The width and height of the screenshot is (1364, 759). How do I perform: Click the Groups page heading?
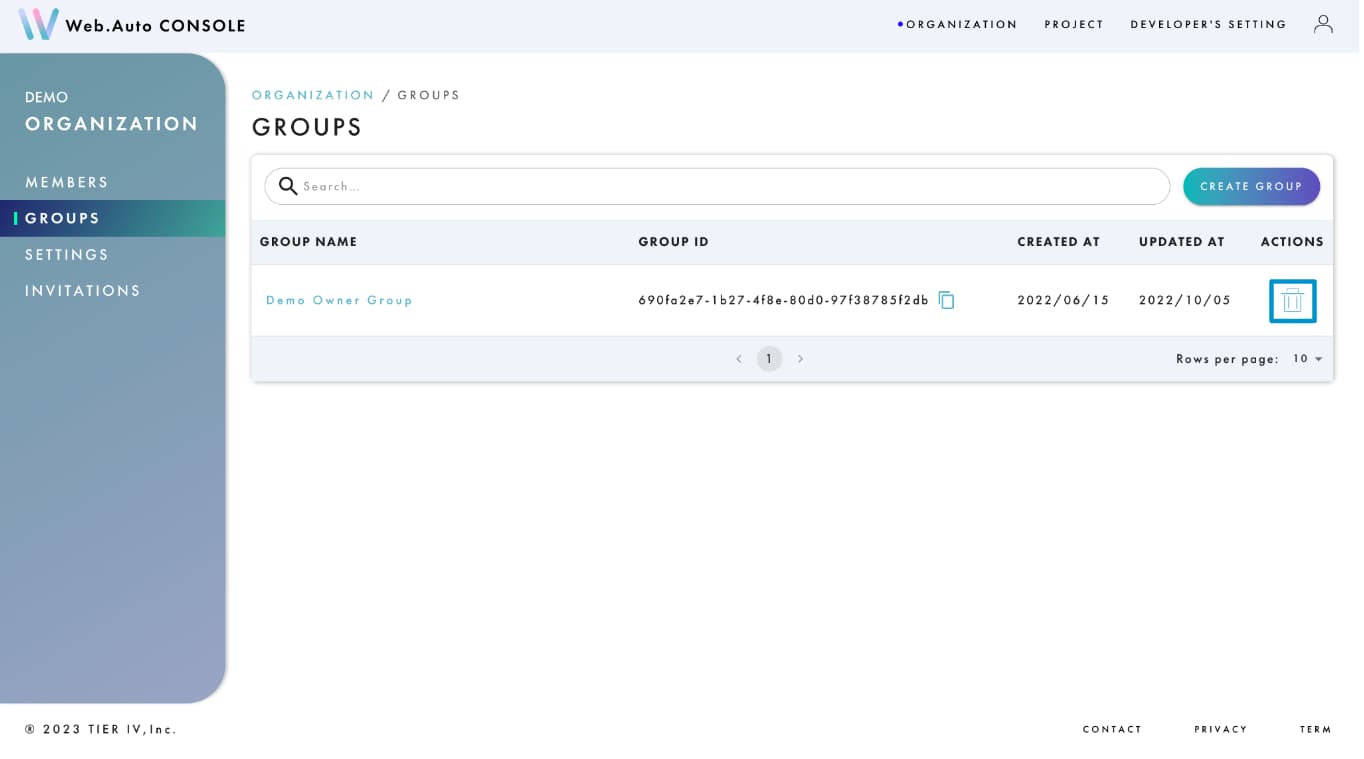[307, 127]
